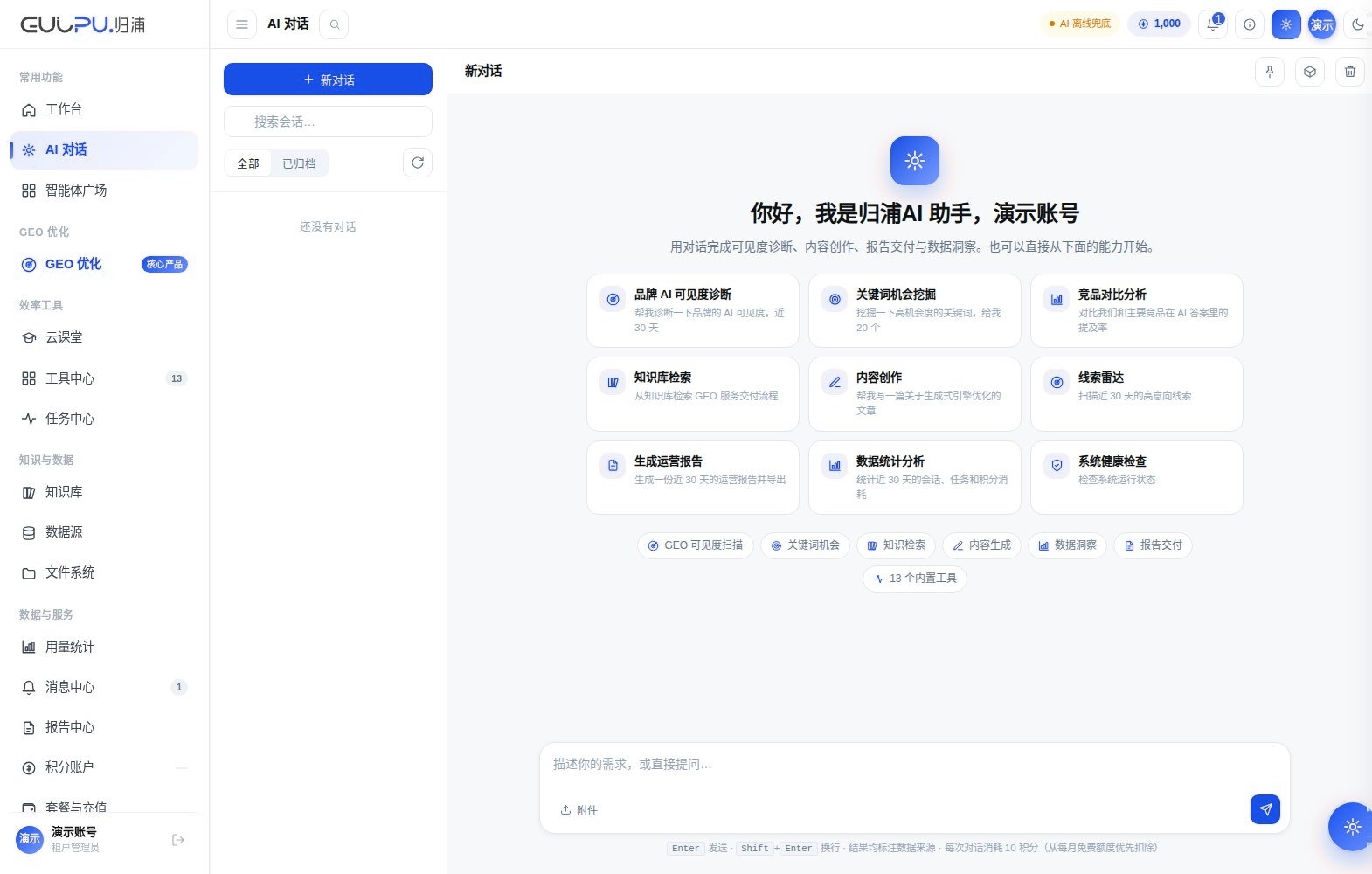
Task: Click the blue sun icon in header
Action: [x=1286, y=24]
